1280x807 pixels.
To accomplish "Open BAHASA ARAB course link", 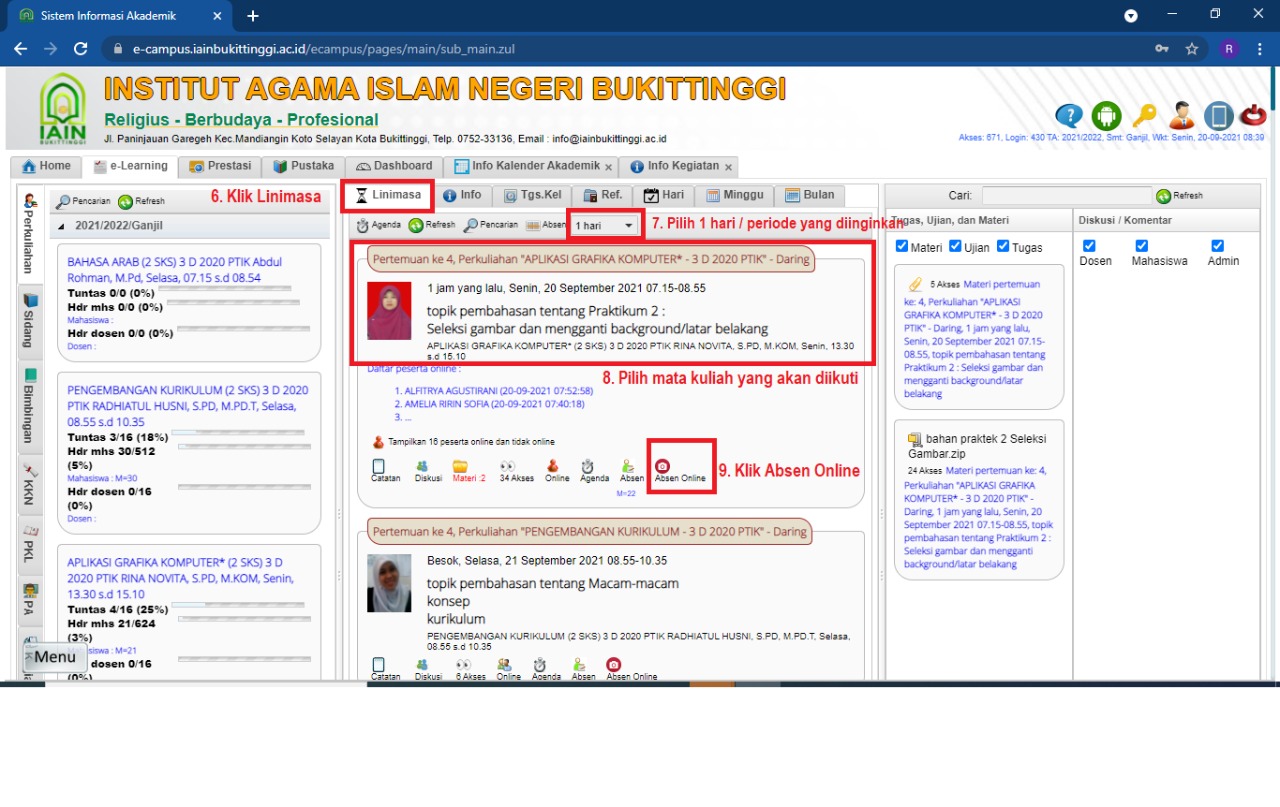I will tap(174, 270).
